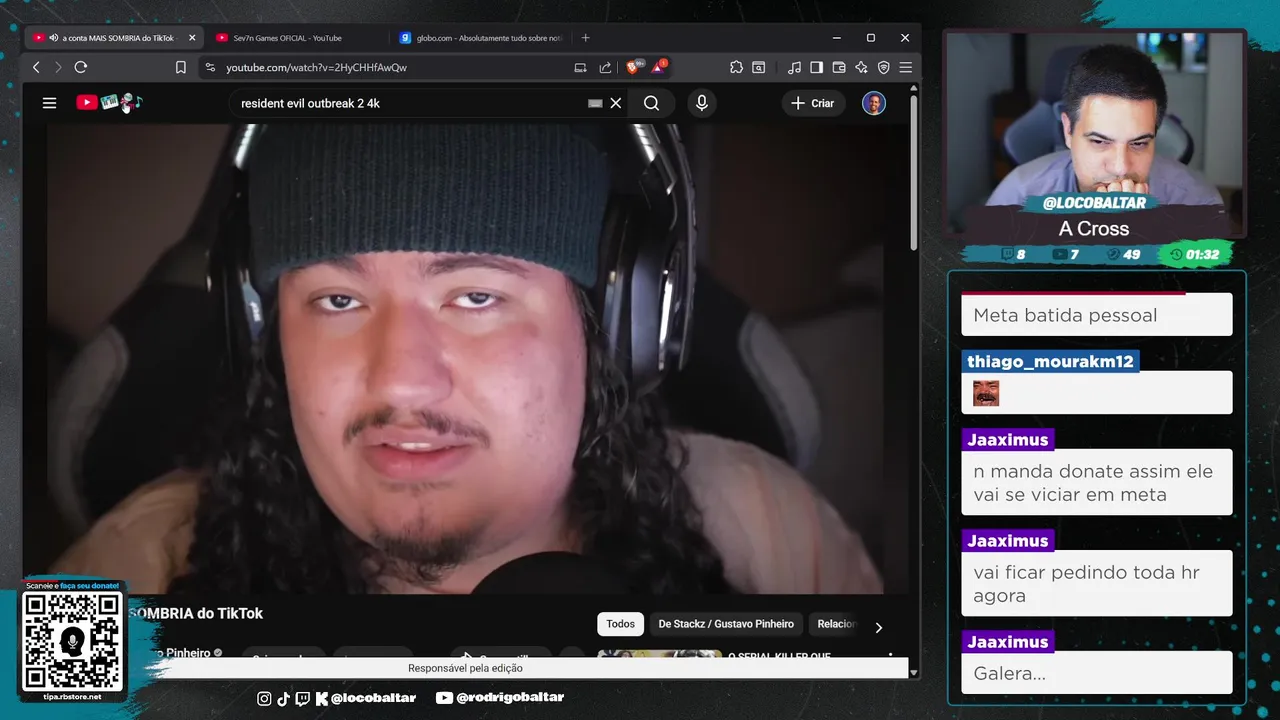Image resolution: width=1280 pixels, height=720 pixels.
Task: Open the YouTube hamburger guide menu
Action: pyautogui.click(x=49, y=103)
